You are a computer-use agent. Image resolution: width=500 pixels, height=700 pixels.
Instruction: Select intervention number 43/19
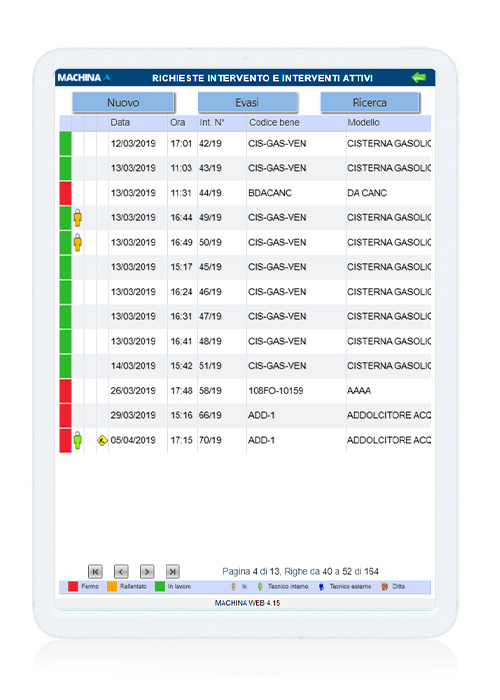210,168
